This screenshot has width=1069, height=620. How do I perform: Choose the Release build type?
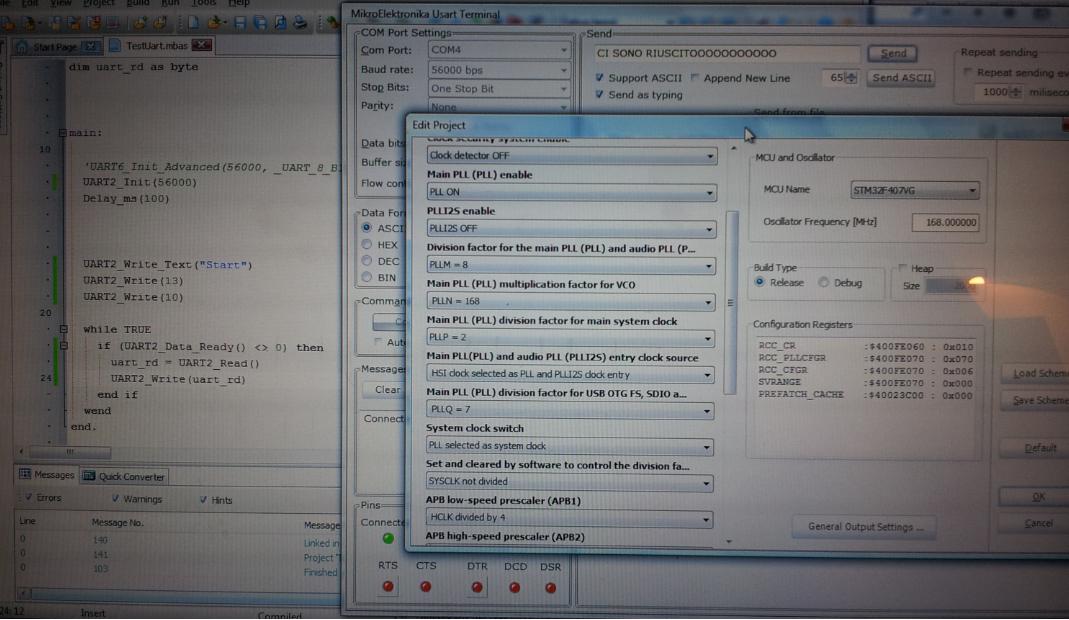pos(759,282)
